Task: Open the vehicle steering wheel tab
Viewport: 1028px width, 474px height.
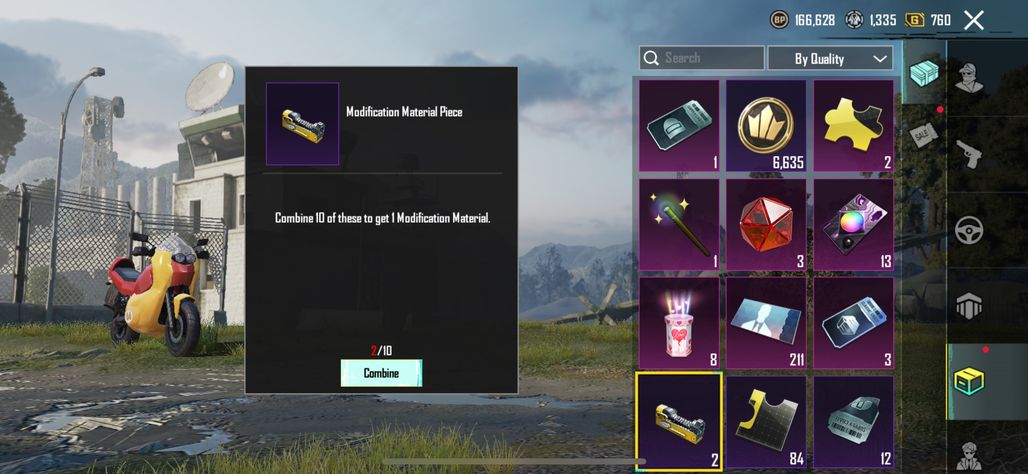Action: point(968,230)
